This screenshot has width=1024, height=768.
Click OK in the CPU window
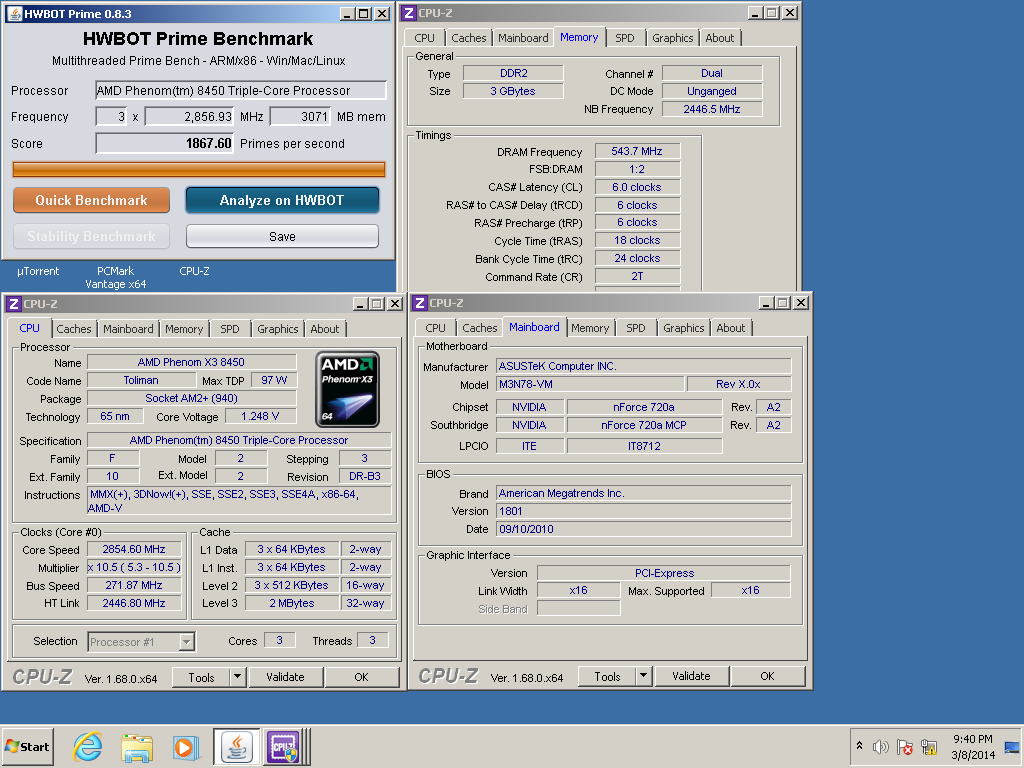(x=362, y=677)
